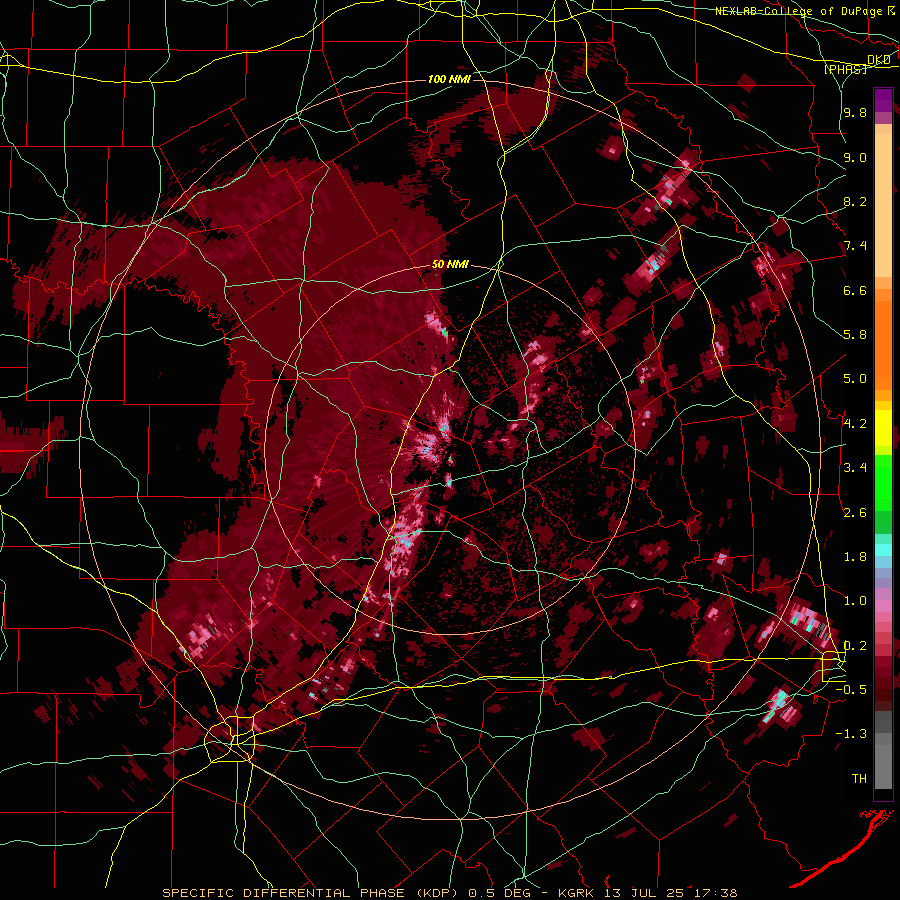Click the 100 NMI range ring label

(449, 79)
